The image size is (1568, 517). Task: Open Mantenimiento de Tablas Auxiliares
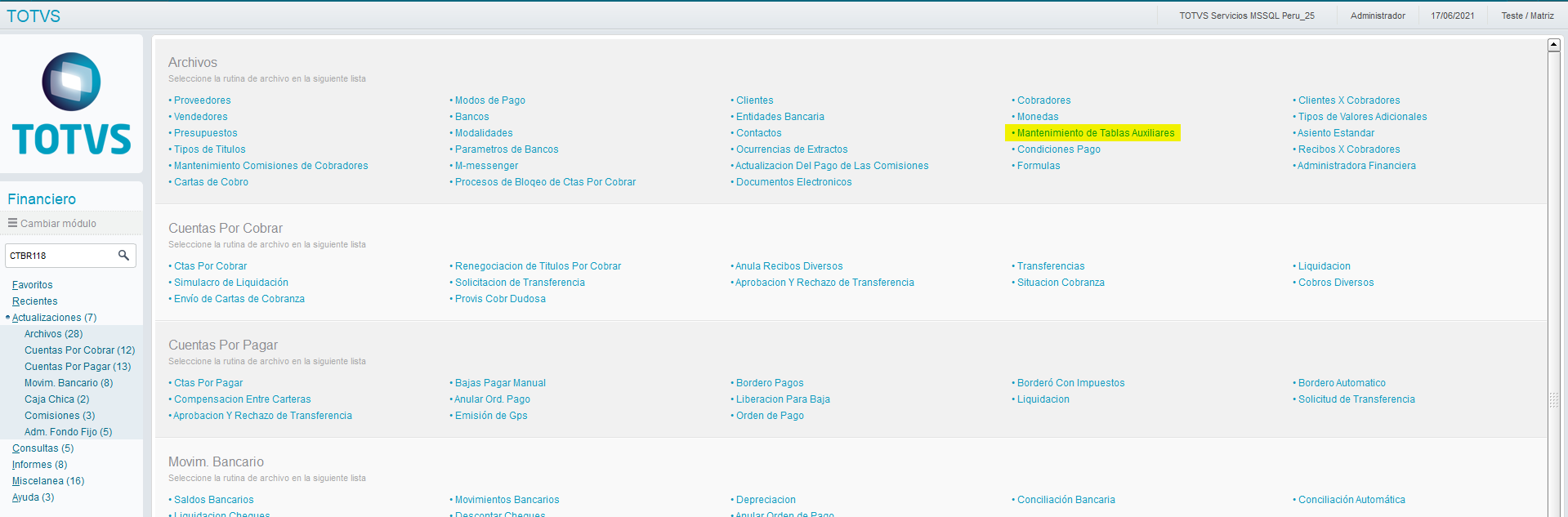point(1096,133)
